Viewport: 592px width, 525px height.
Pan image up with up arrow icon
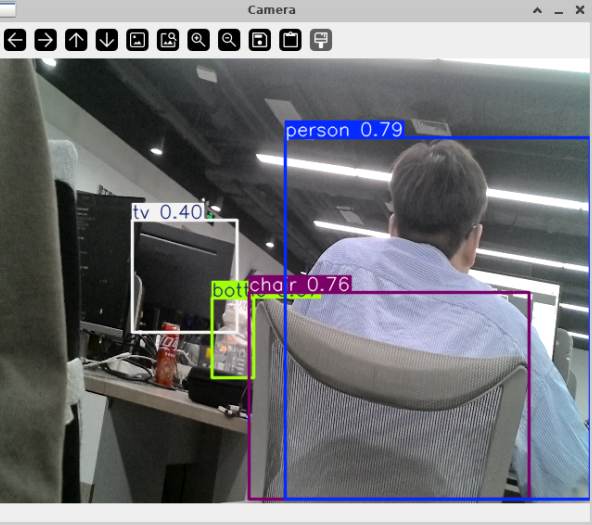(x=76, y=40)
